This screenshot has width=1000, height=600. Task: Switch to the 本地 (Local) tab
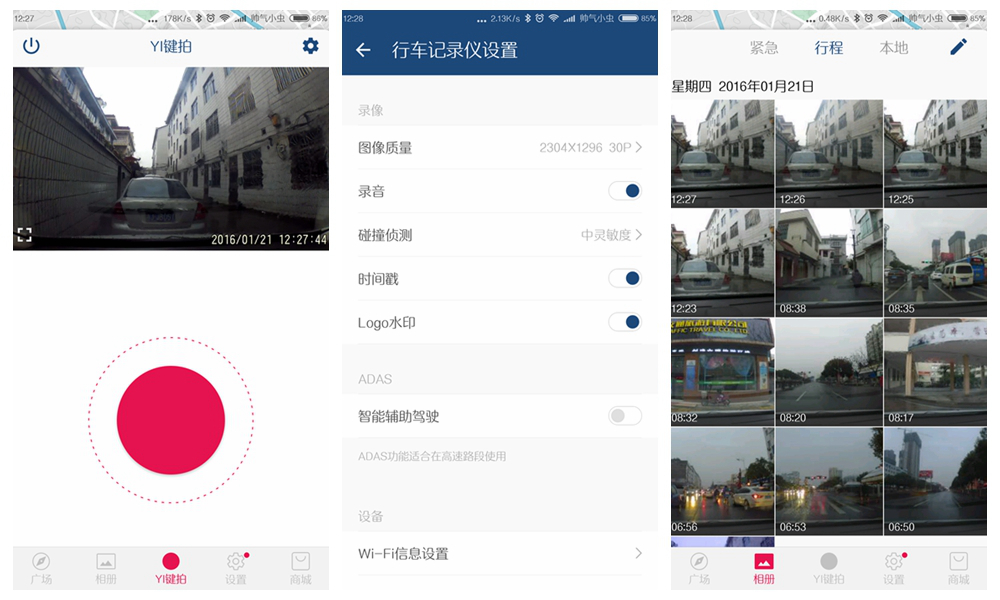(x=893, y=47)
